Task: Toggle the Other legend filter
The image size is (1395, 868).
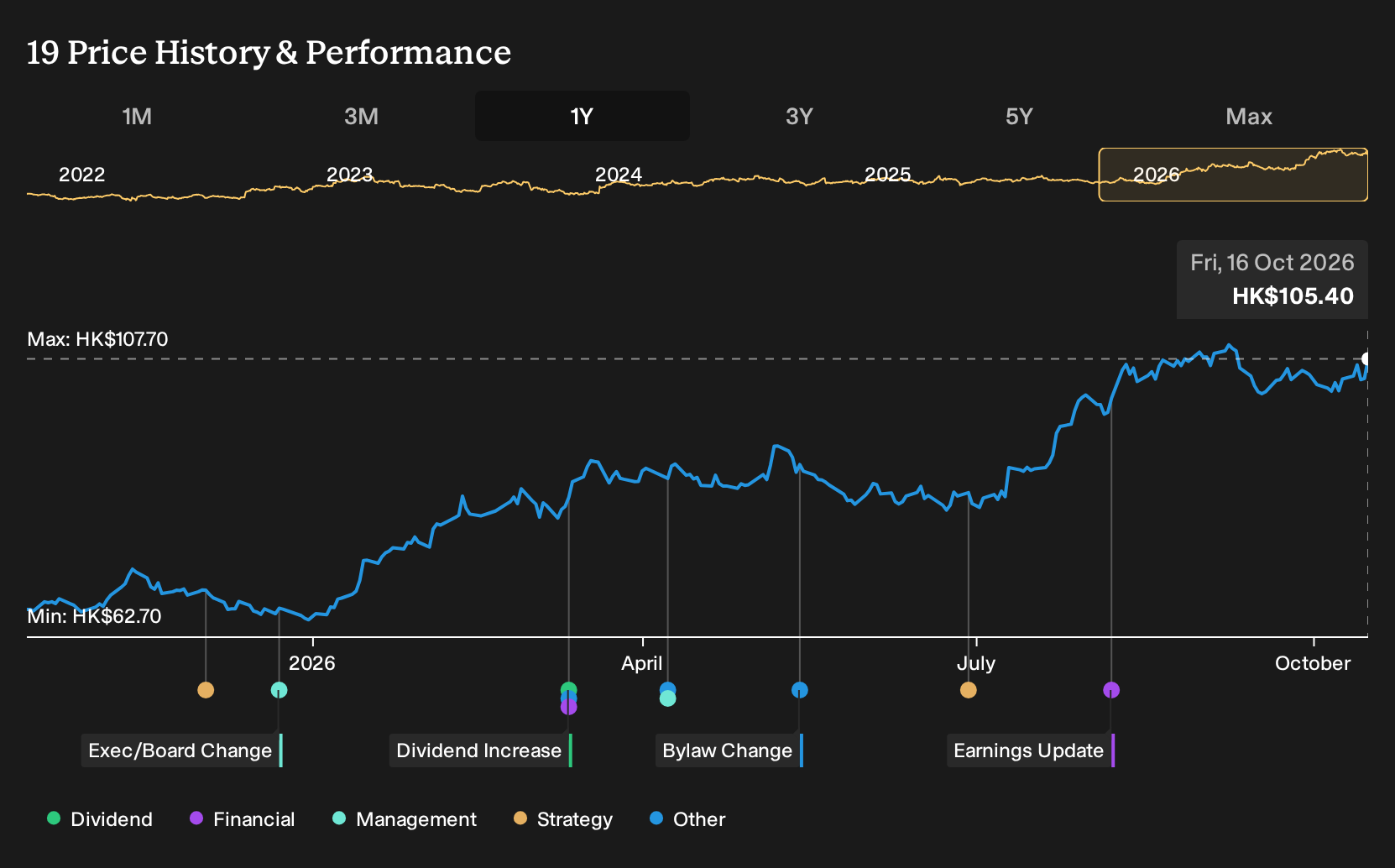Action: [687, 819]
